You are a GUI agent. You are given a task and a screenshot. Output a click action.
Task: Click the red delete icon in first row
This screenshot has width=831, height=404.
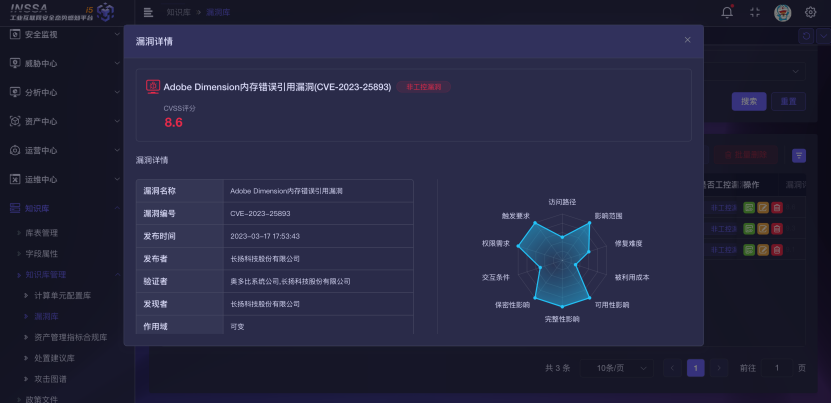[x=776, y=207]
